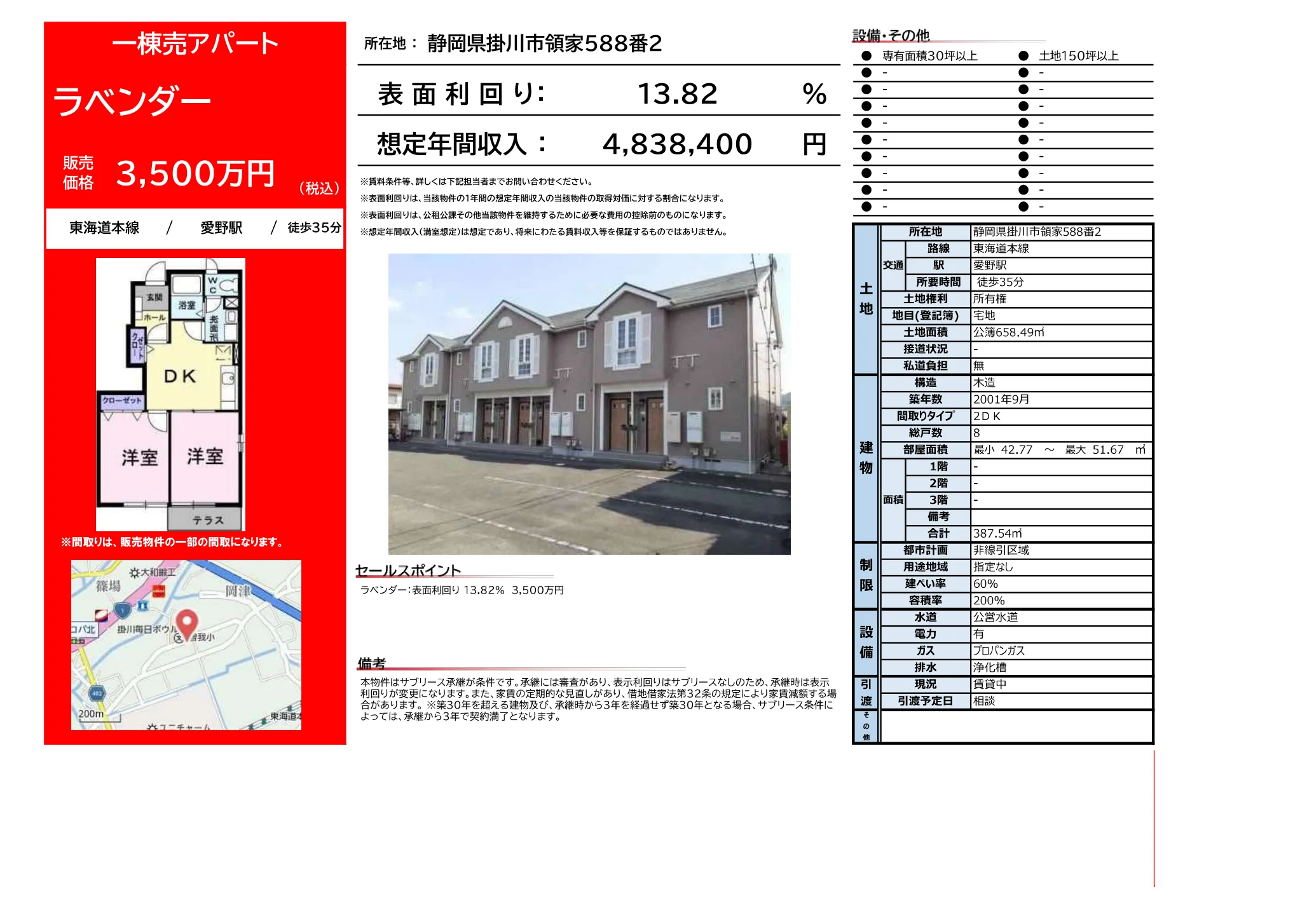Click the current status value 賃貸中

(990, 684)
